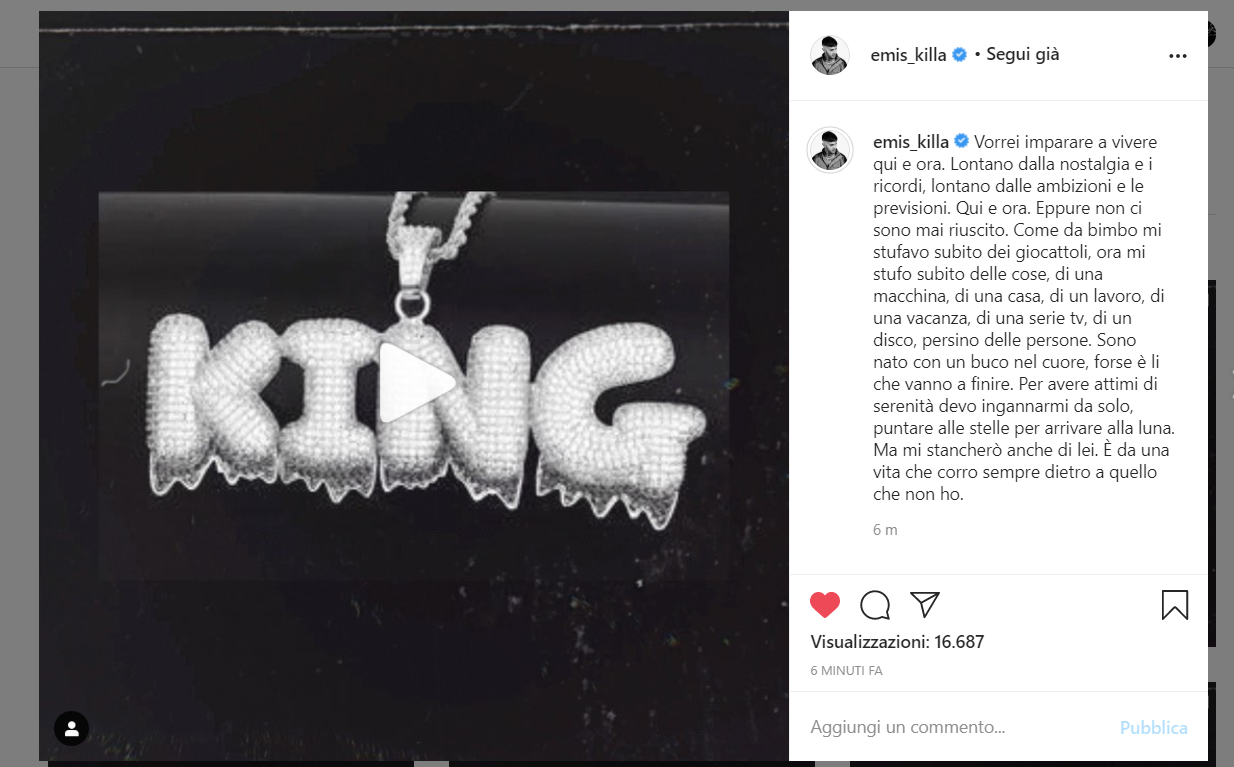The width and height of the screenshot is (1234, 767).
Task: Expand the 'Visualizzazioni: 16.687' view count
Action: click(x=897, y=642)
